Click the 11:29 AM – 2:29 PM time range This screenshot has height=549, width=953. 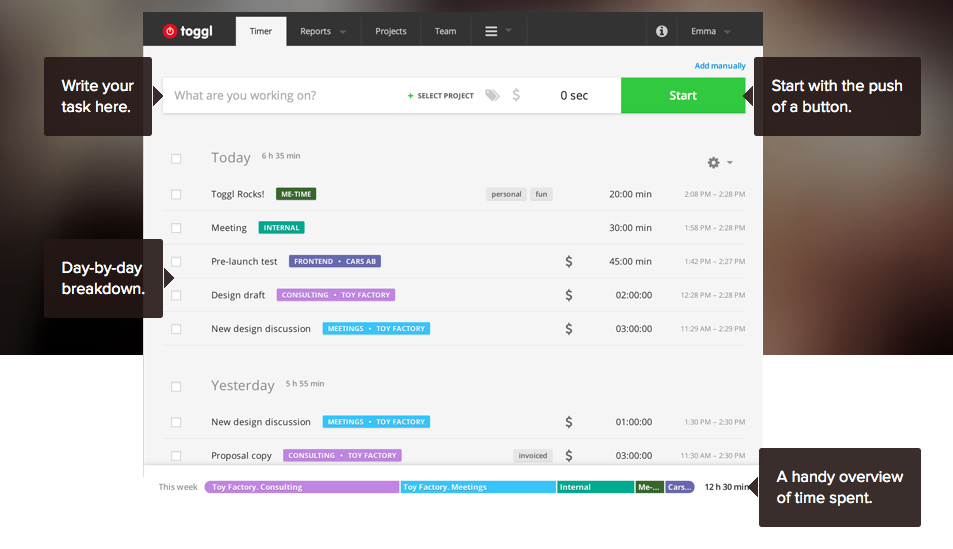pos(713,329)
